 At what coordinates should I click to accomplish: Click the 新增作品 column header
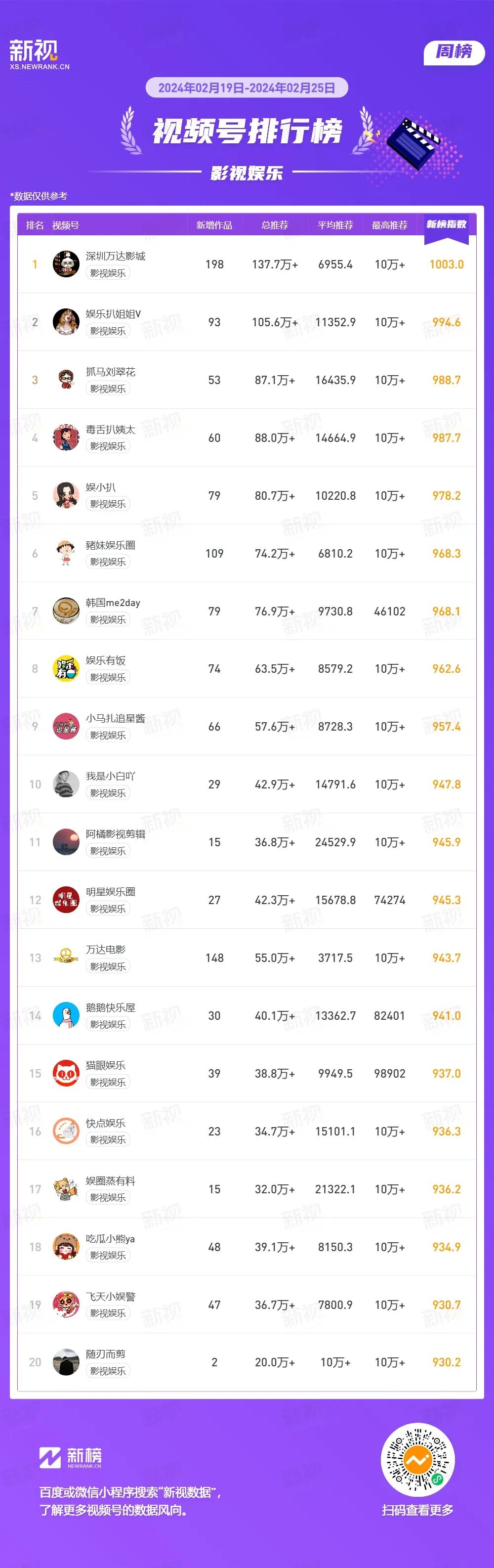(x=214, y=225)
